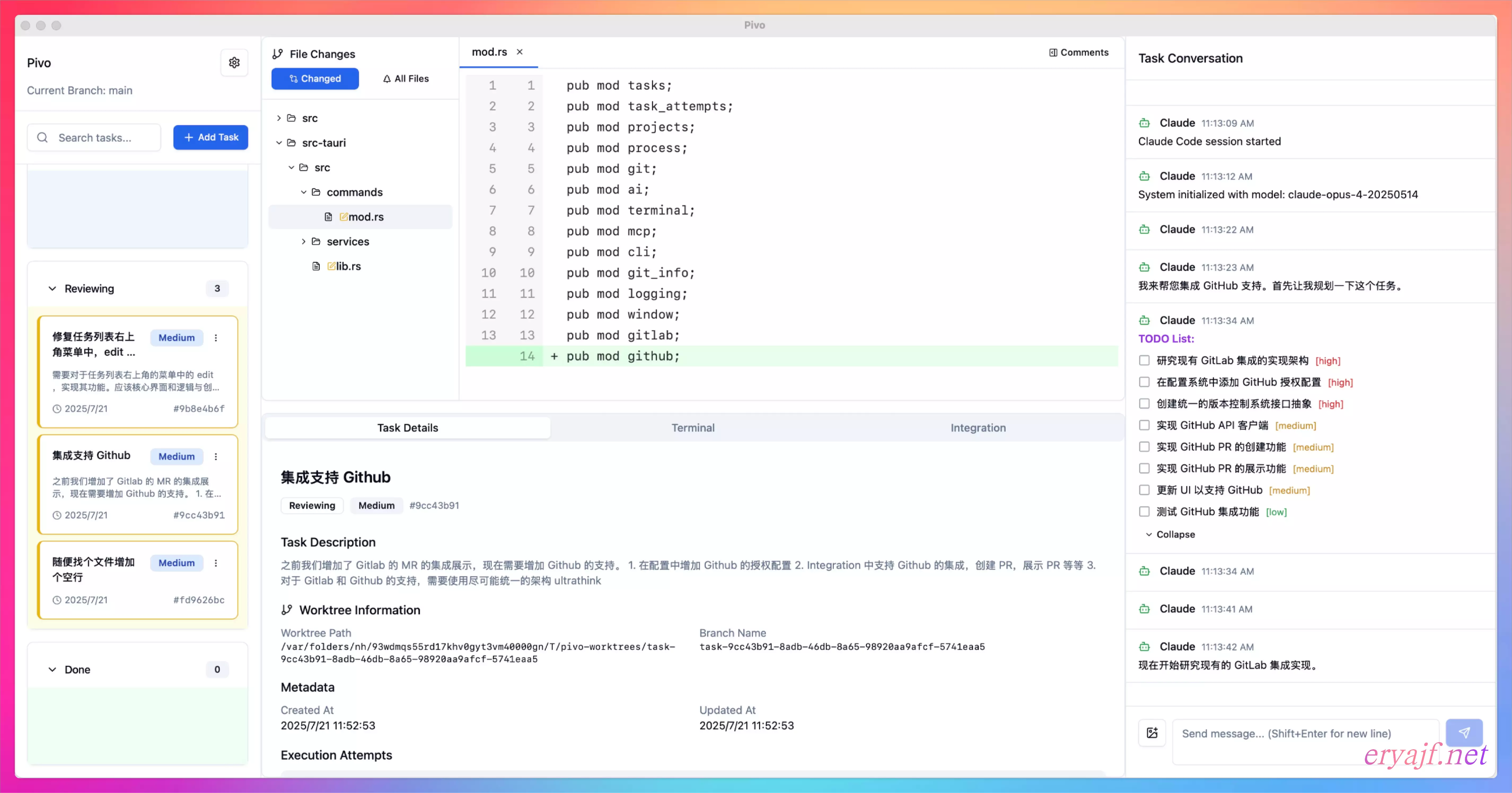The height and width of the screenshot is (793, 1512).
Task: Click the Worktree Information branch icon
Action: [x=287, y=610]
